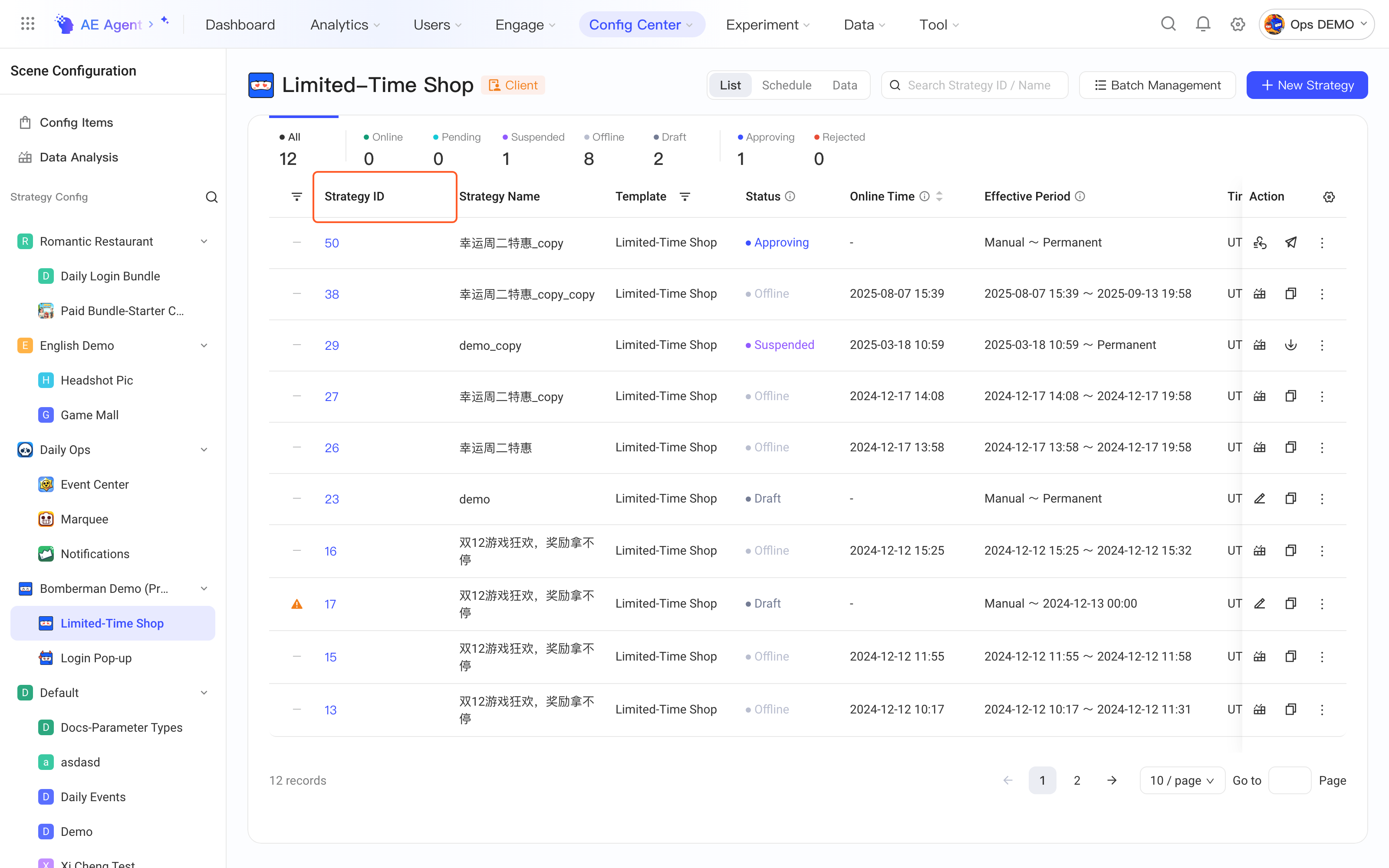This screenshot has height=868, width=1389.
Task: Select Event Center in sidebar
Action: click(112, 484)
